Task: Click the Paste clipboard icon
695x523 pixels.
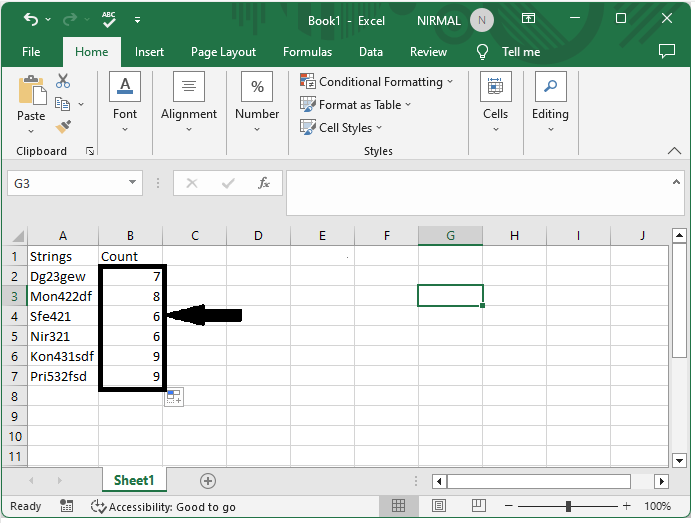Action: (31, 90)
